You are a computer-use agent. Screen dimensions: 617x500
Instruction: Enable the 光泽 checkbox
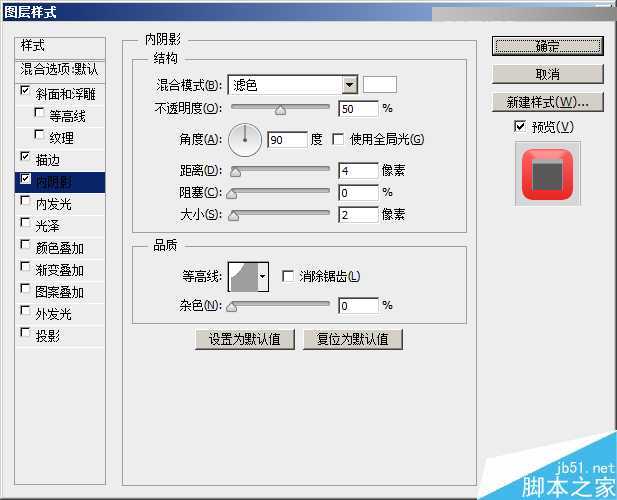pos(25,223)
